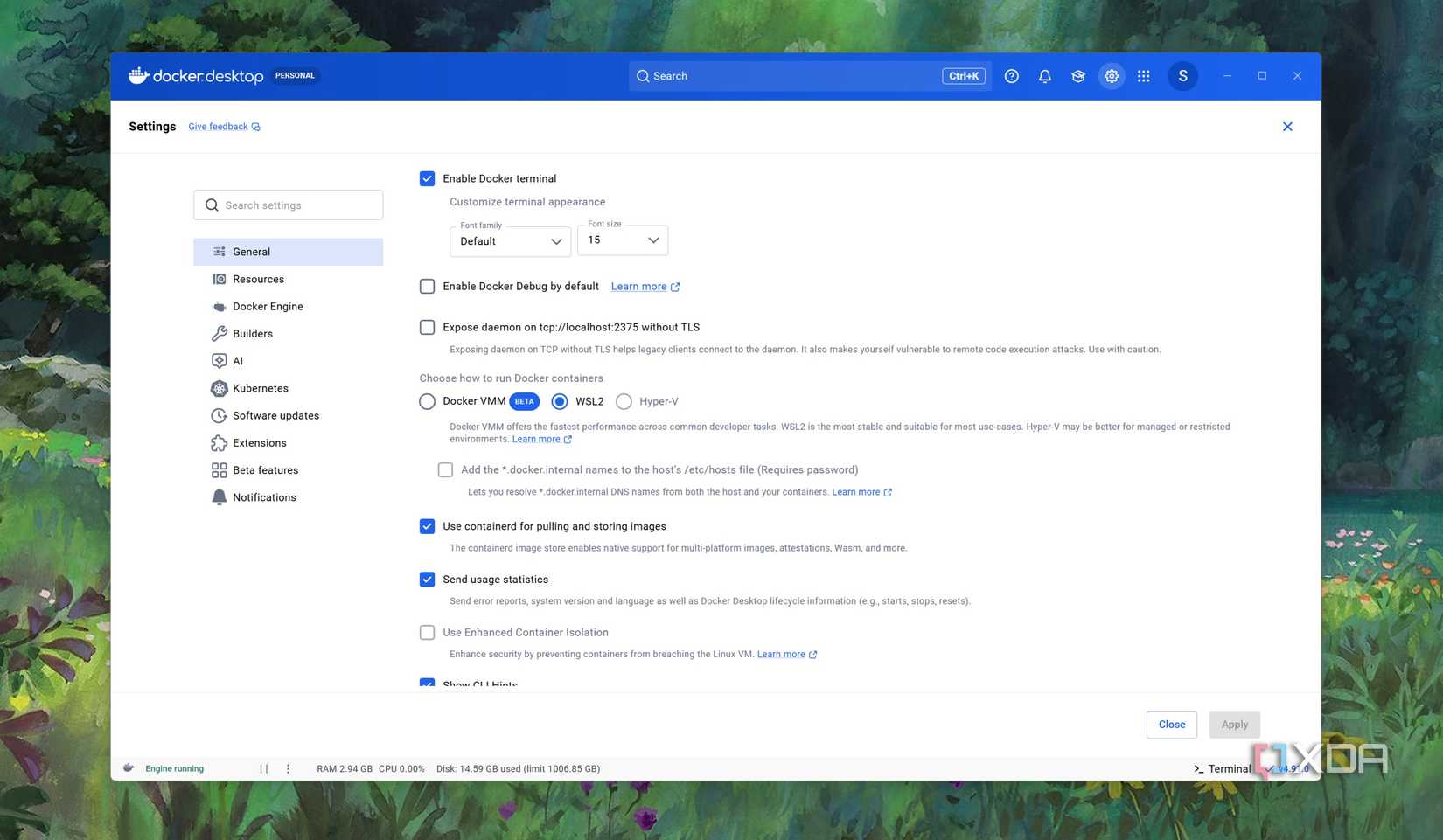Close the Settings panel with the X
1443x840 pixels.
click(1287, 127)
